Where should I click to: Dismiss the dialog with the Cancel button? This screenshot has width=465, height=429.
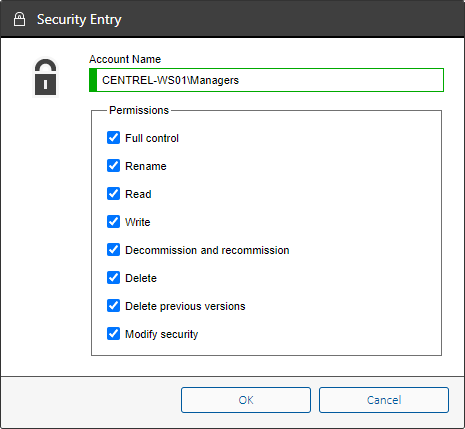click(x=384, y=400)
